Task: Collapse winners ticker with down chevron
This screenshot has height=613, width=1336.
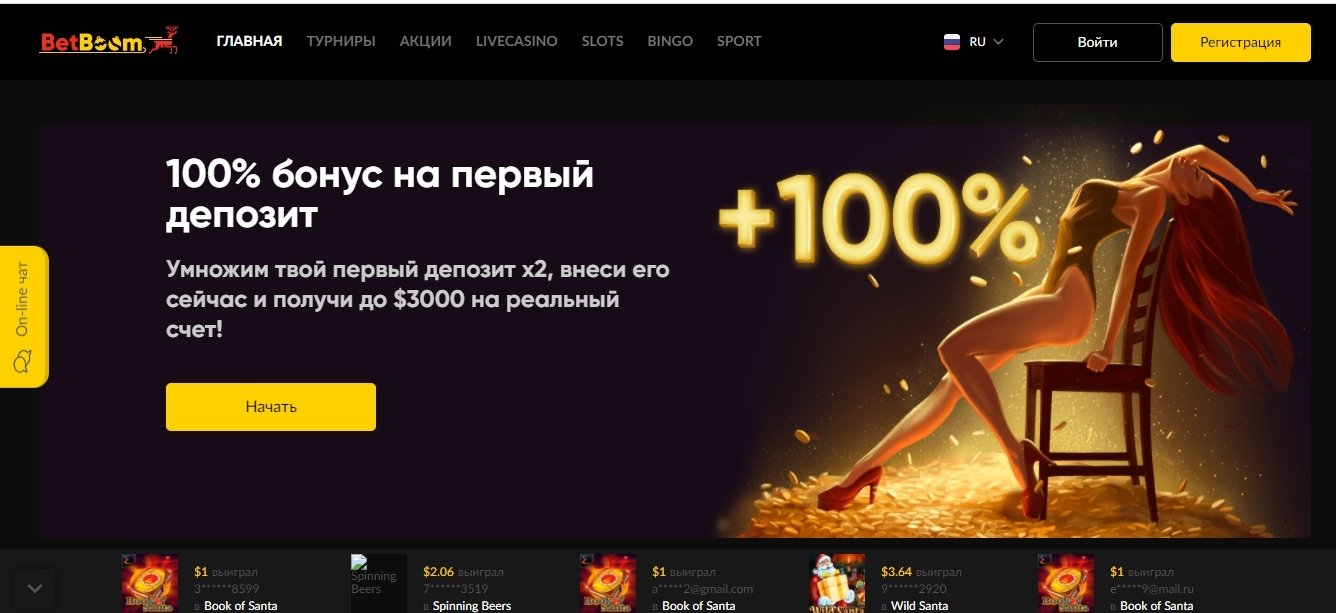Action: point(35,588)
